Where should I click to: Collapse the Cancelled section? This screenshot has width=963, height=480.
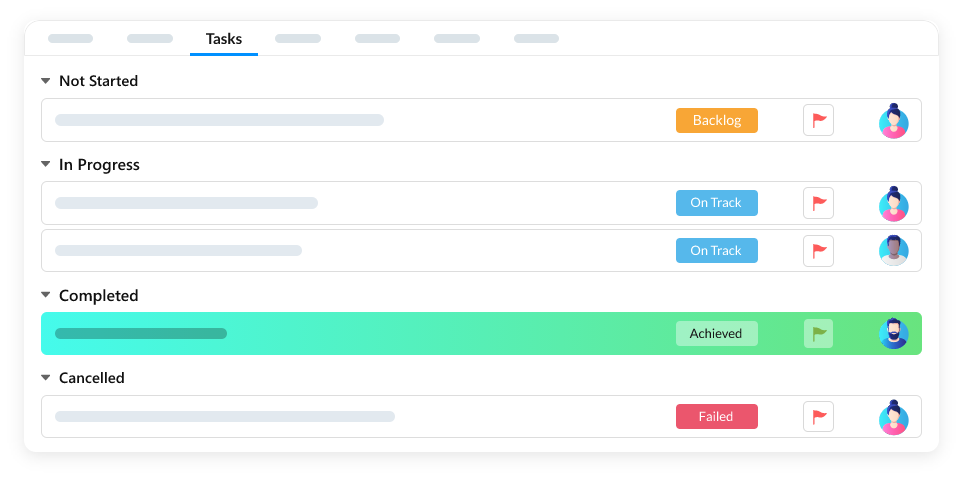(x=46, y=379)
